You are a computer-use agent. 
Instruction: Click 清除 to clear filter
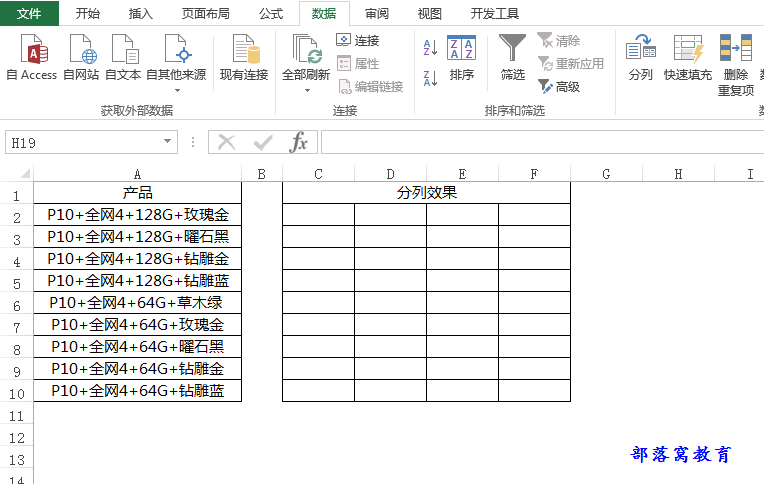559,40
